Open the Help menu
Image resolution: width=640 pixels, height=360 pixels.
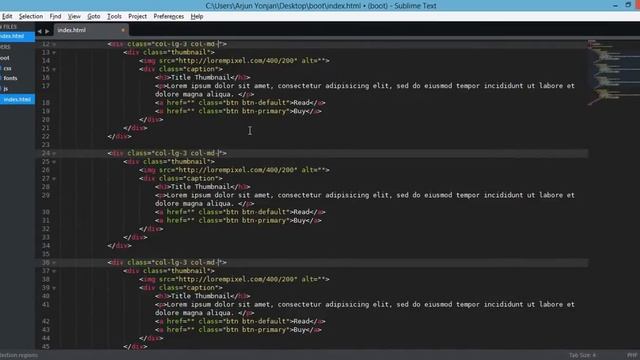pos(197,16)
